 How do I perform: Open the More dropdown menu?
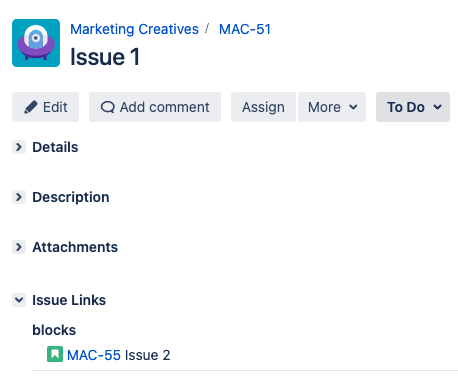tap(332, 107)
